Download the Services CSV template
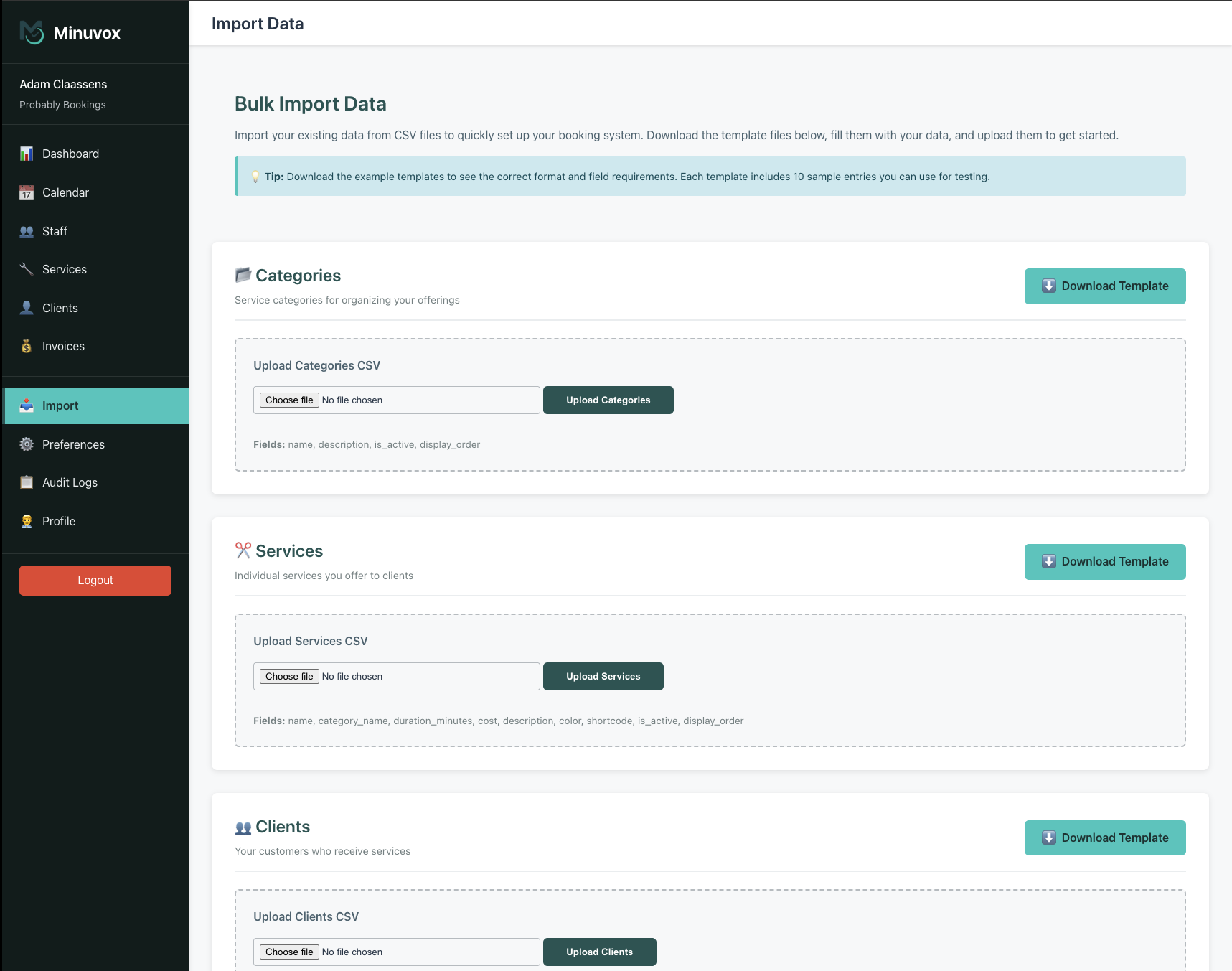Image resolution: width=1232 pixels, height=971 pixels. (1104, 561)
